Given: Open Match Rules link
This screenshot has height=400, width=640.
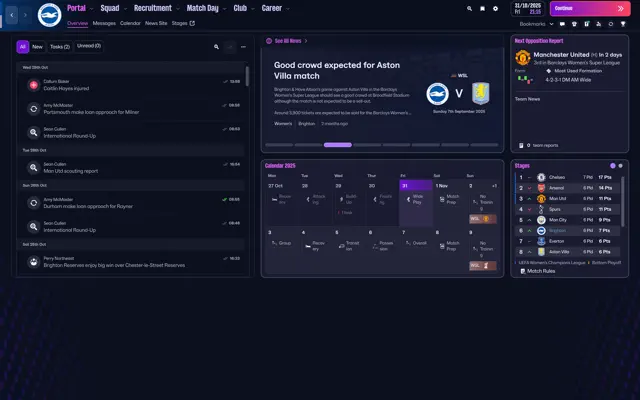Looking at the screenshot, I should (x=541, y=271).
